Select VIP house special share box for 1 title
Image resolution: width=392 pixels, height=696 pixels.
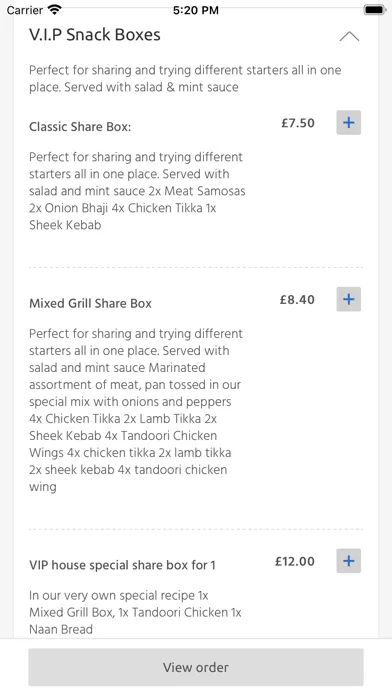[122, 565]
